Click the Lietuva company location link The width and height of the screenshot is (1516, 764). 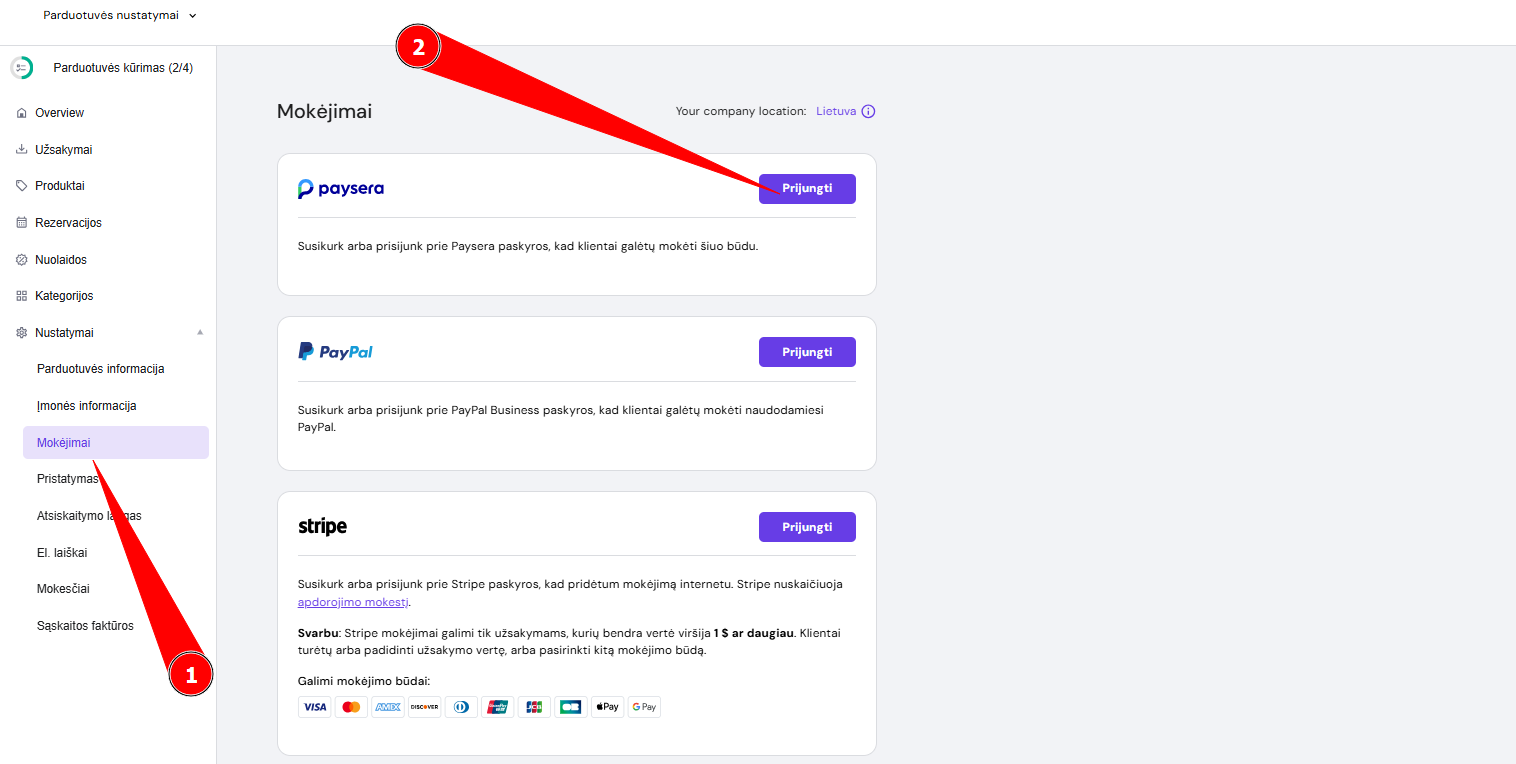click(835, 112)
